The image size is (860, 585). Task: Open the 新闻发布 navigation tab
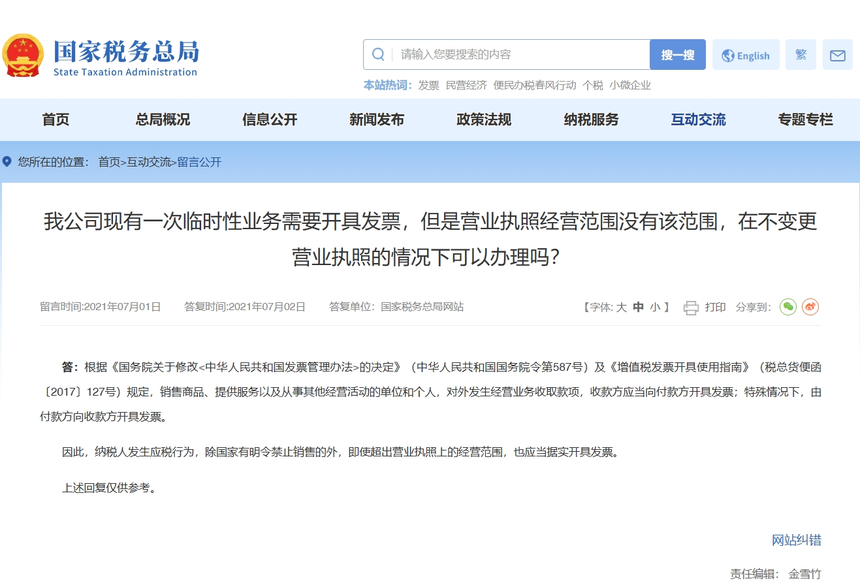[x=377, y=120]
